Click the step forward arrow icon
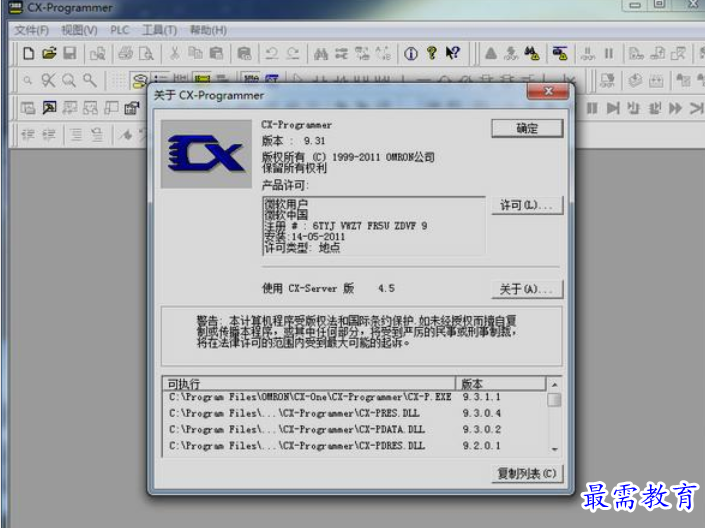The height and width of the screenshot is (528, 705). (x=613, y=108)
